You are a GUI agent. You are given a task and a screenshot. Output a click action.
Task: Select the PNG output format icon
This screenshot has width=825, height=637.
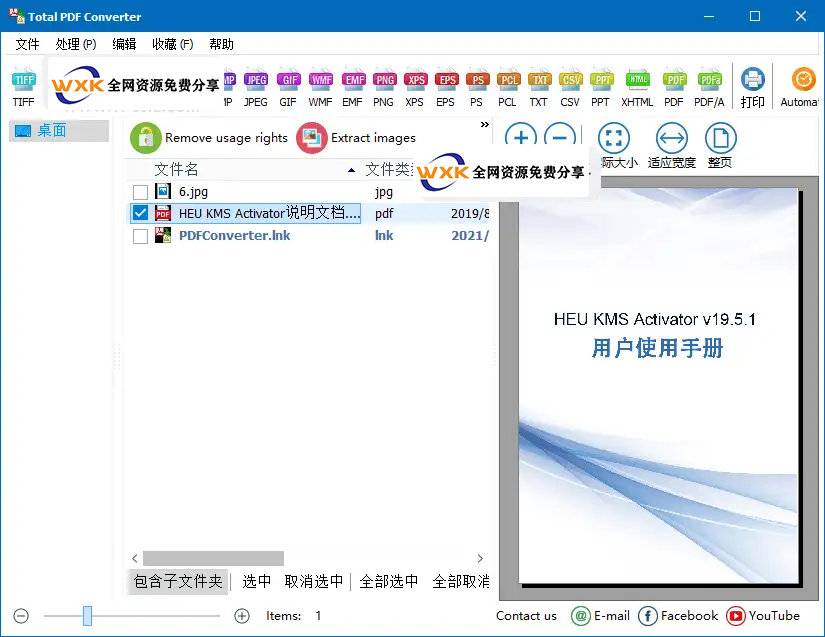[383, 86]
